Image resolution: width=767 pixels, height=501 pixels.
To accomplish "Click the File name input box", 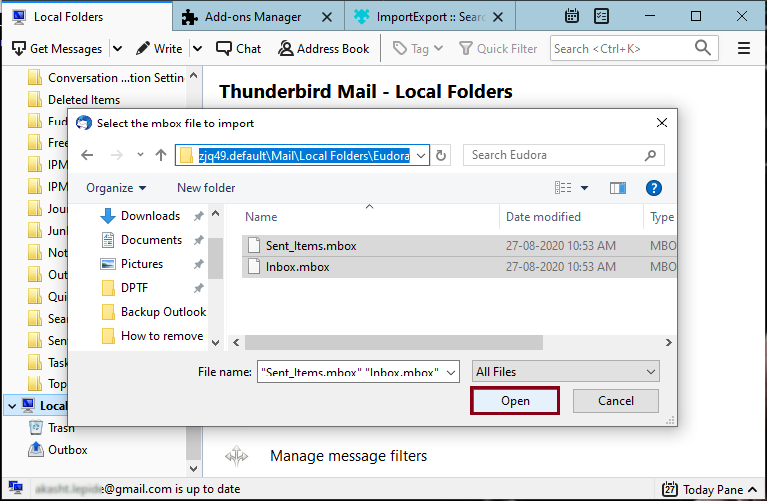I will click(358, 372).
